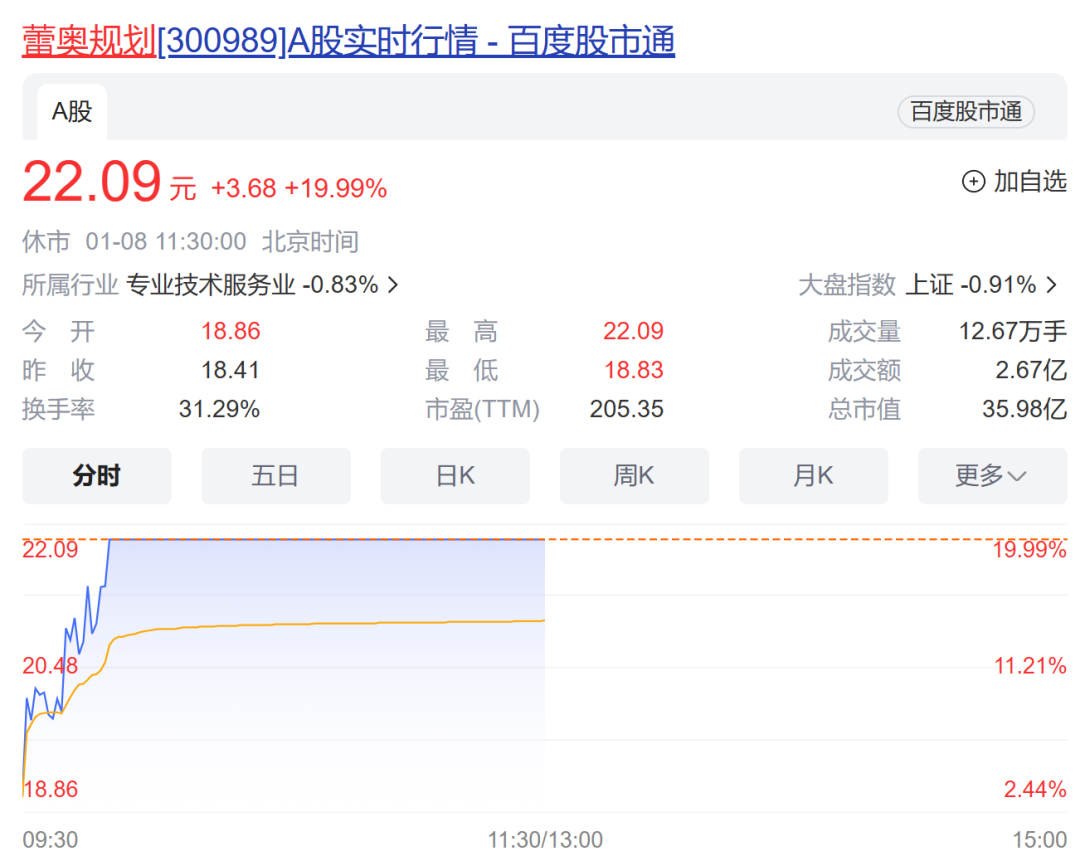Viewport: 1080px width, 856px height.
Task: Click the 最低 value 18.83
Action: coord(633,370)
